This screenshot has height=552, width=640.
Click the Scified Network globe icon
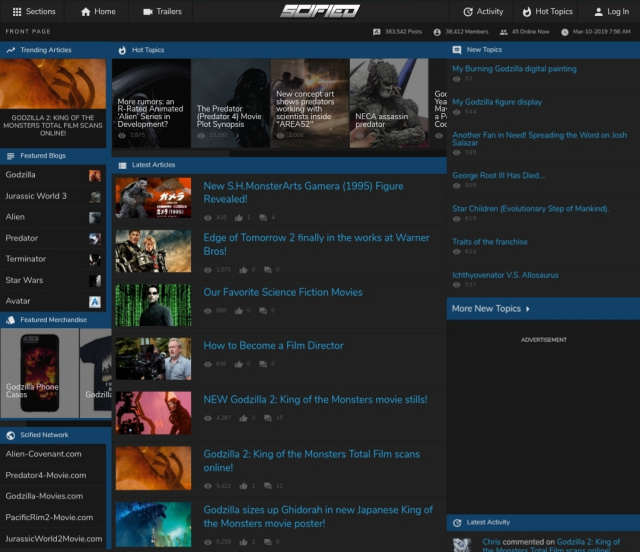tap(11, 435)
